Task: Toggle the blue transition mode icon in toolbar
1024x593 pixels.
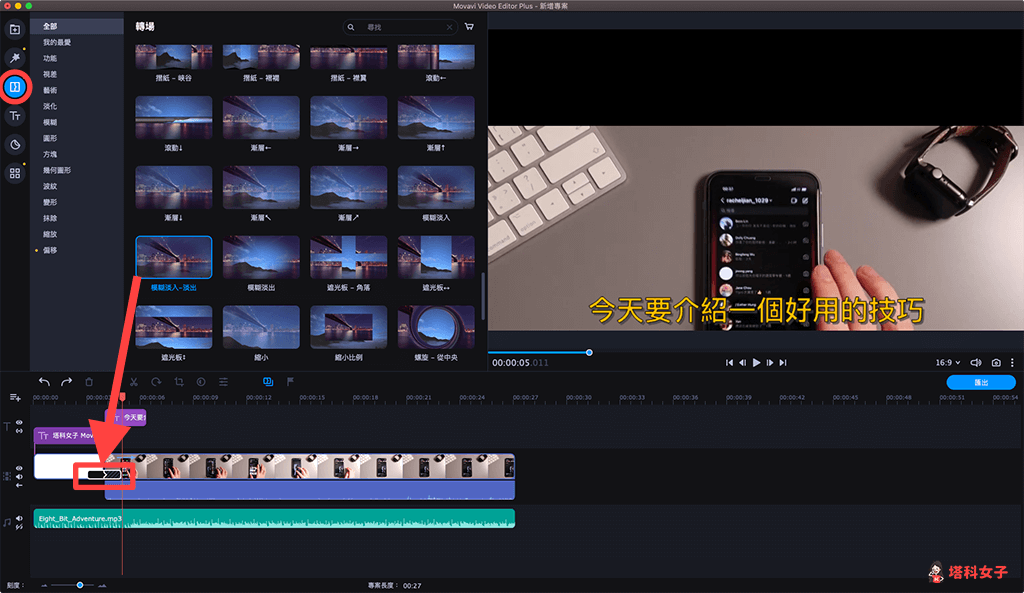Action: click(x=267, y=382)
